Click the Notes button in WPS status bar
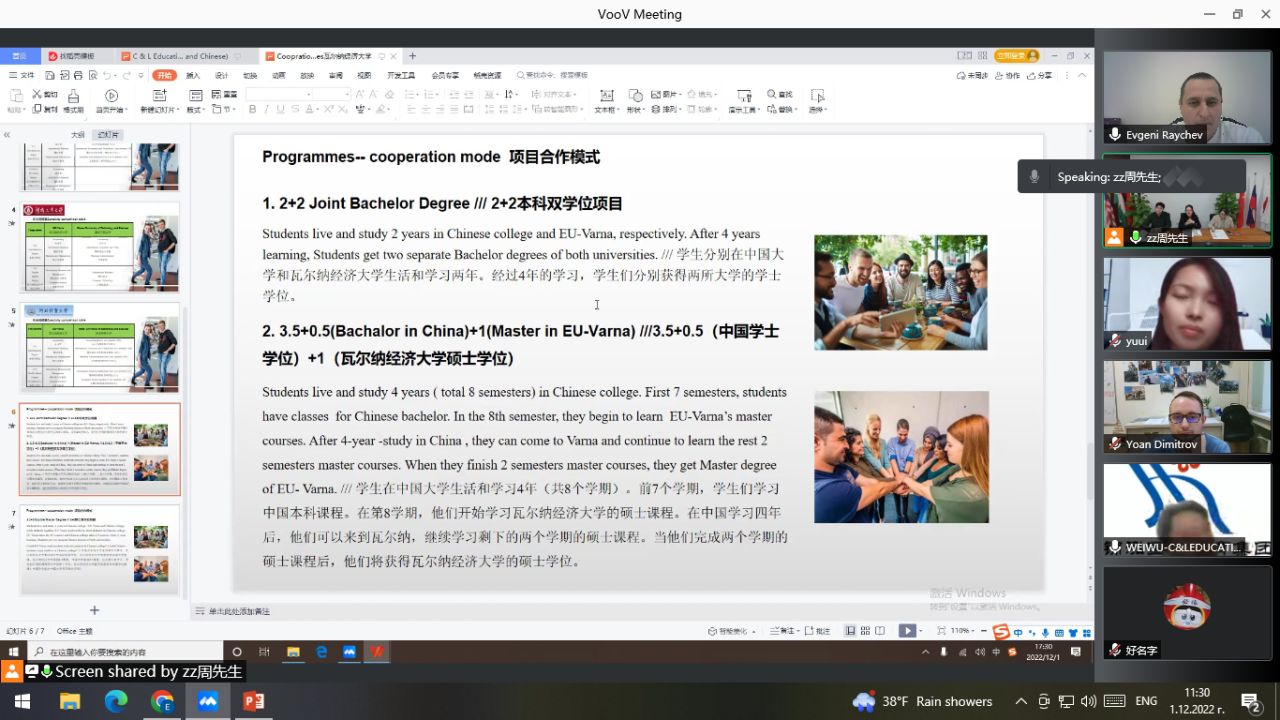Viewport: 1280px width, 720px height. (x=784, y=631)
